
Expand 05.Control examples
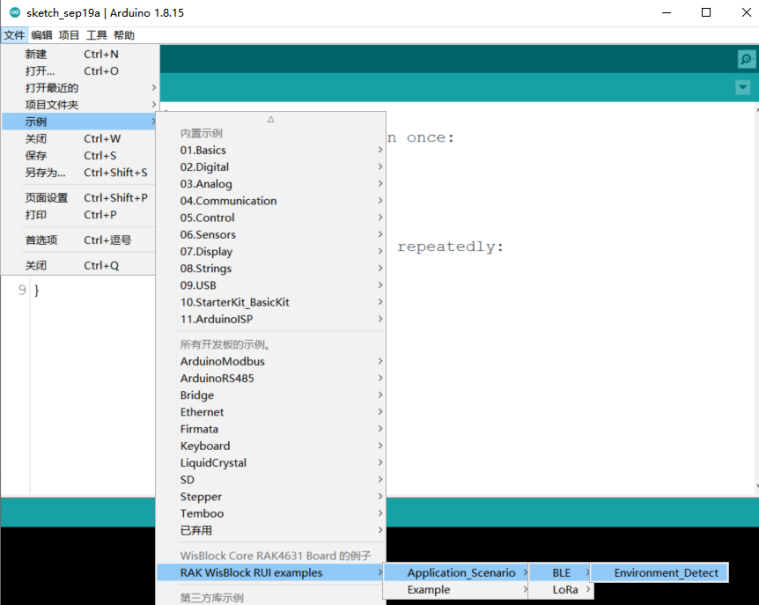pos(271,218)
